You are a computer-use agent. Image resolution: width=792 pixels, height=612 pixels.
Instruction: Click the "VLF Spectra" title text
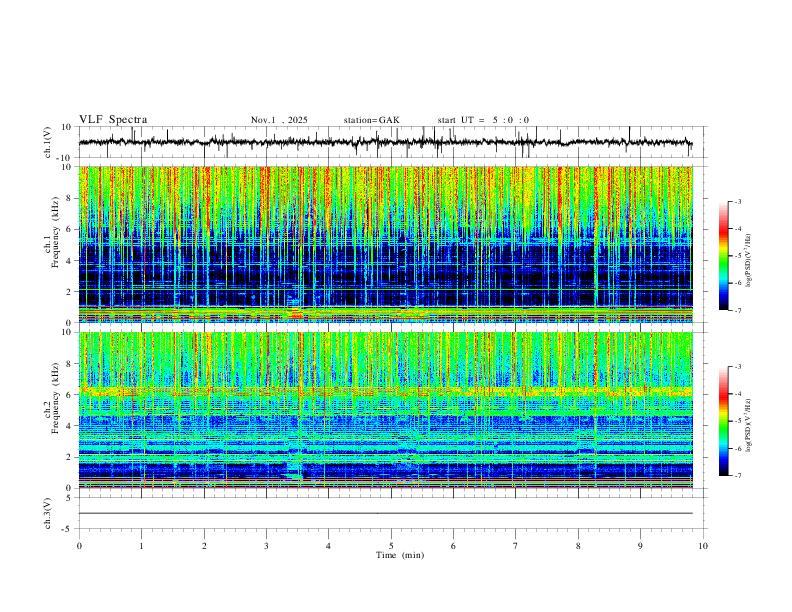(x=113, y=120)
